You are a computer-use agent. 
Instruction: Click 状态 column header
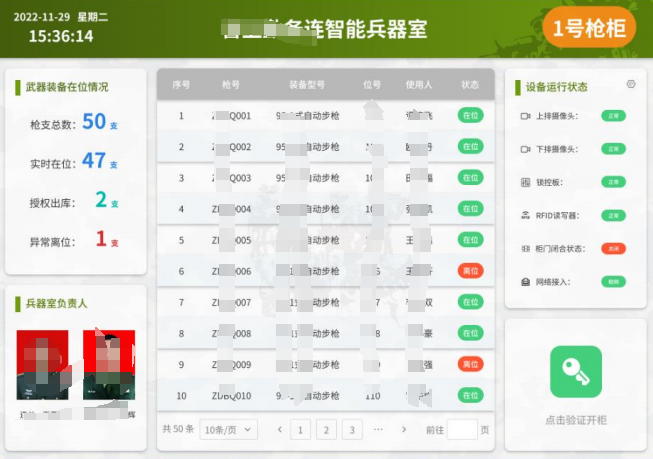coord(470,85)
